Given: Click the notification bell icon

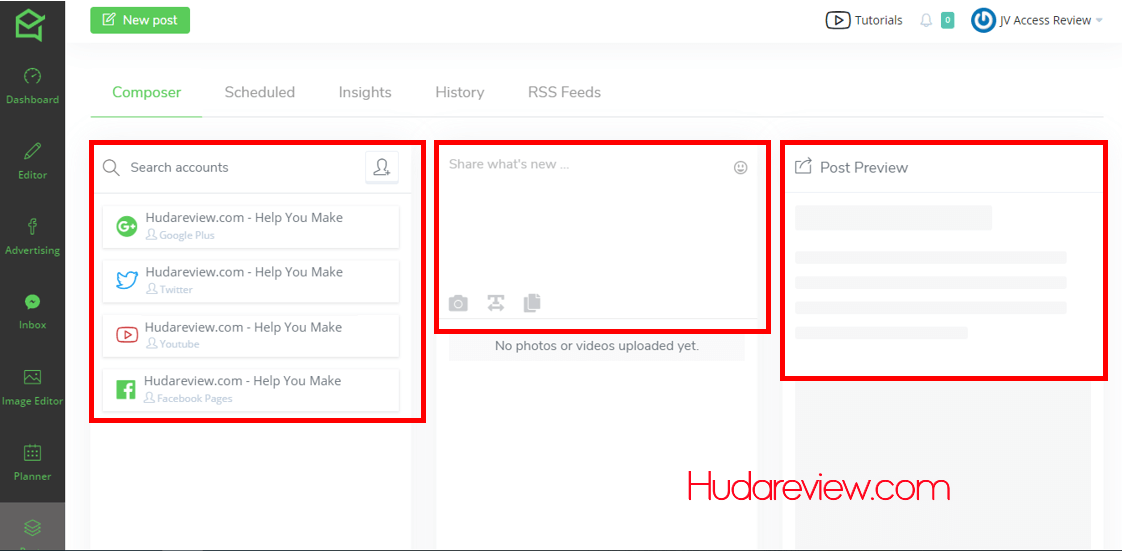Looking at the screenshot, I should coord(926,20).
